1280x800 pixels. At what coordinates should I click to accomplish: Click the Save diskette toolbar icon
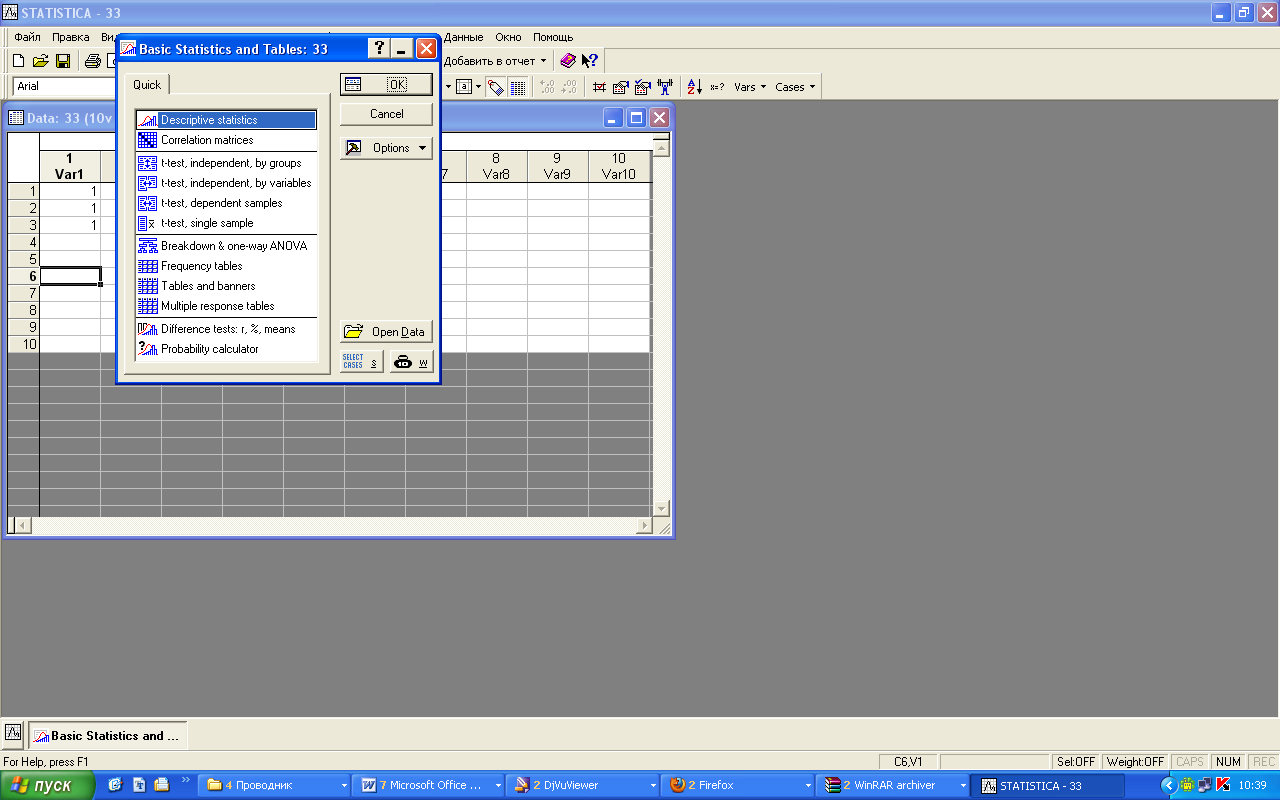click(62, 61)
